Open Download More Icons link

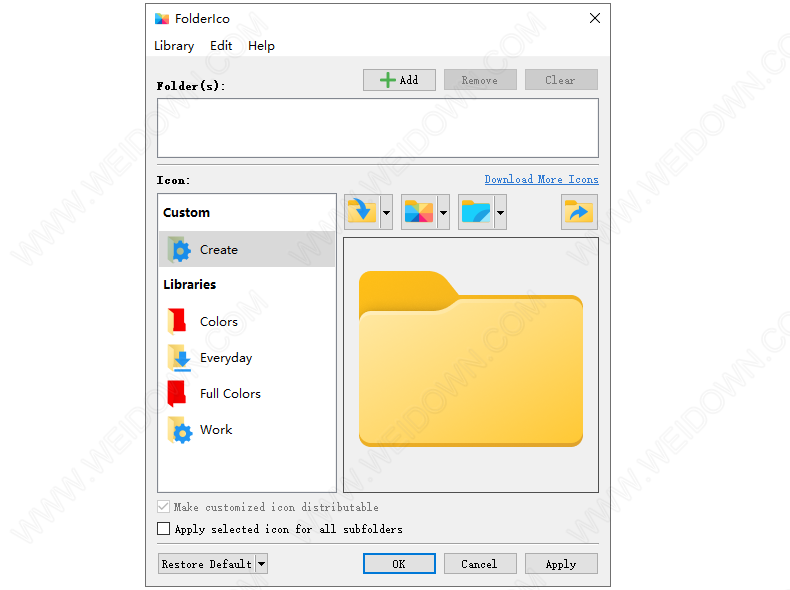pyautogui.click(x=542, y=179)
